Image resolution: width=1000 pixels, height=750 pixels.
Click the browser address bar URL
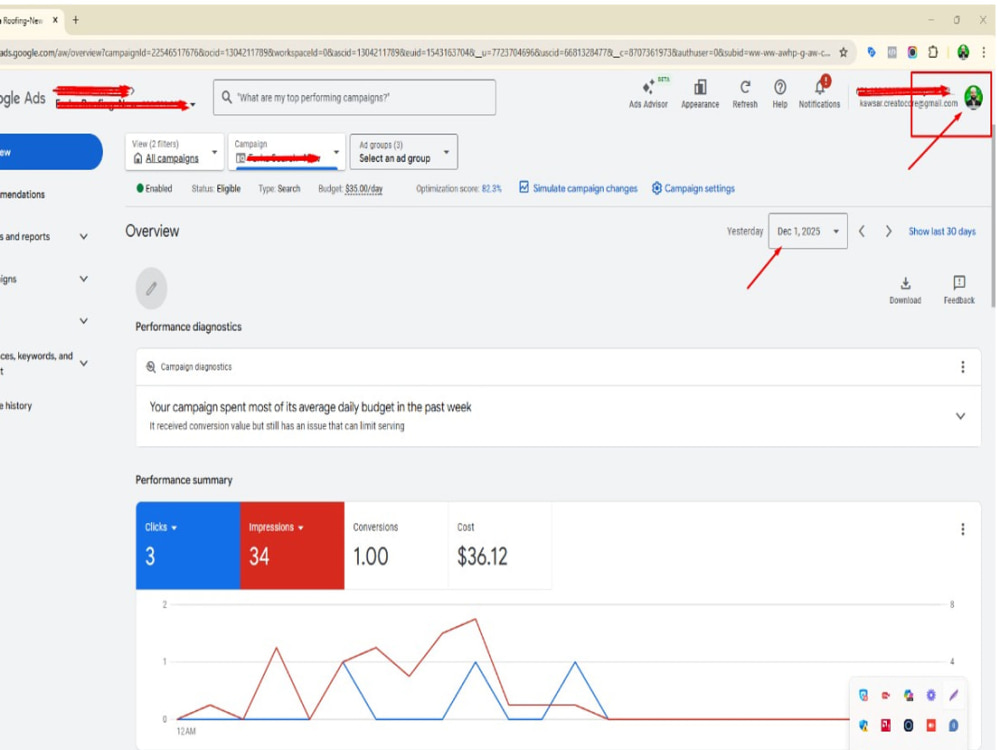click(415, 53)
